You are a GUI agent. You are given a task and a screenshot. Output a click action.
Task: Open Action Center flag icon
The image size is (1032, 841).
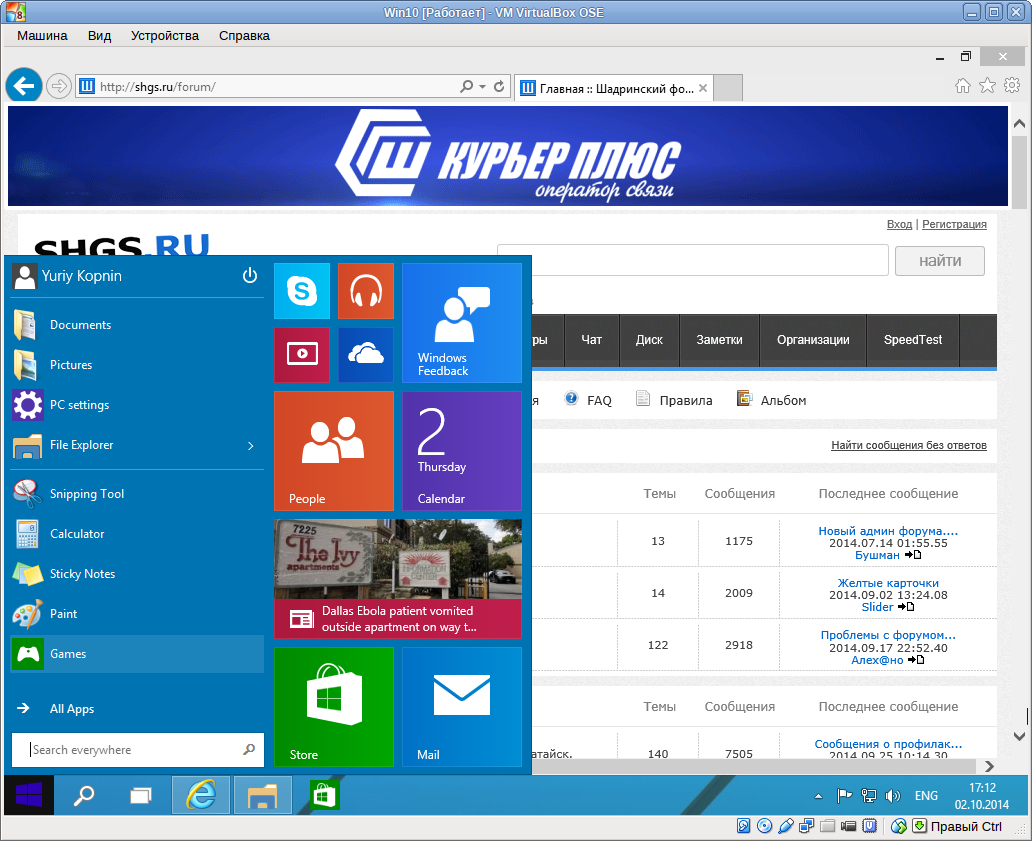(844, 796)
